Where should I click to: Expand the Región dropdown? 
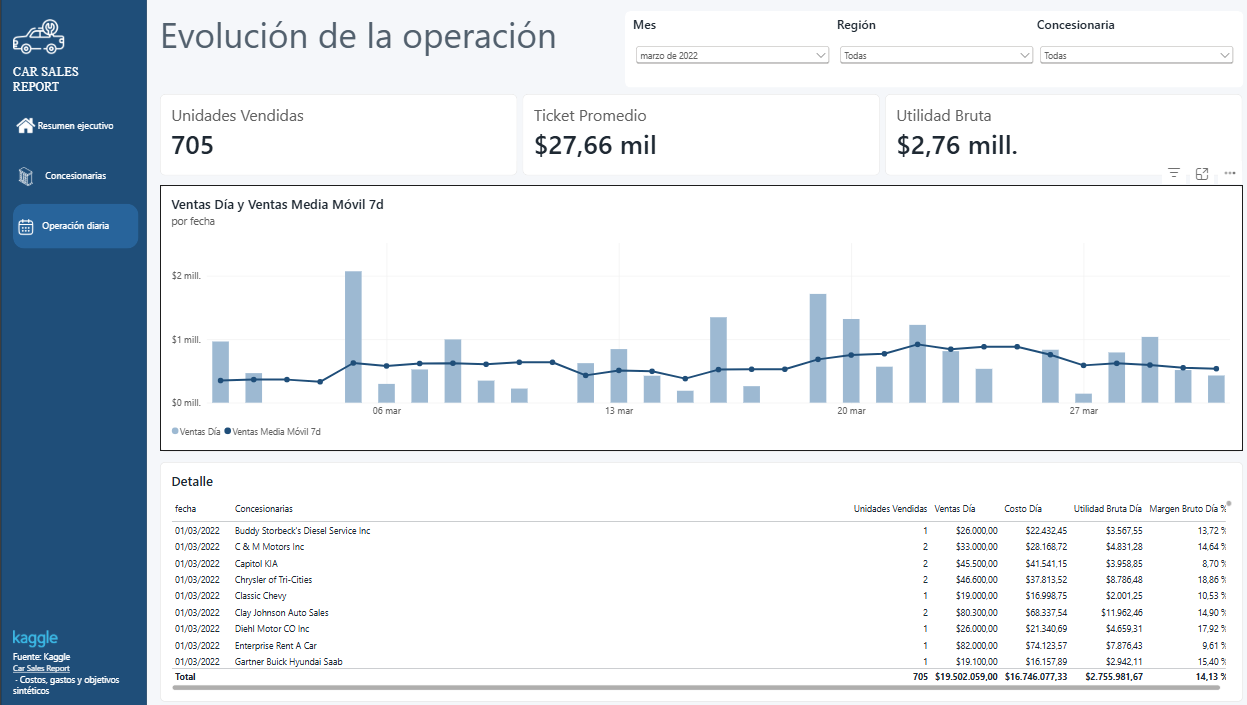click(936, 56)
